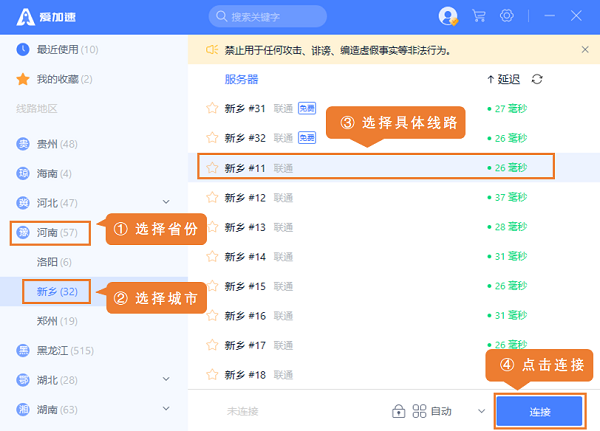Click the 未连接 status text

coord(243,411)
